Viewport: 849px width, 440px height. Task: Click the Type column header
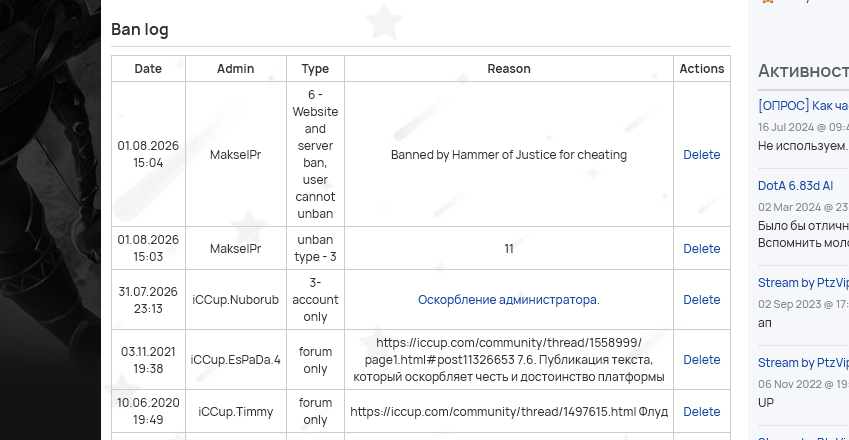click(x=315, y=69)
